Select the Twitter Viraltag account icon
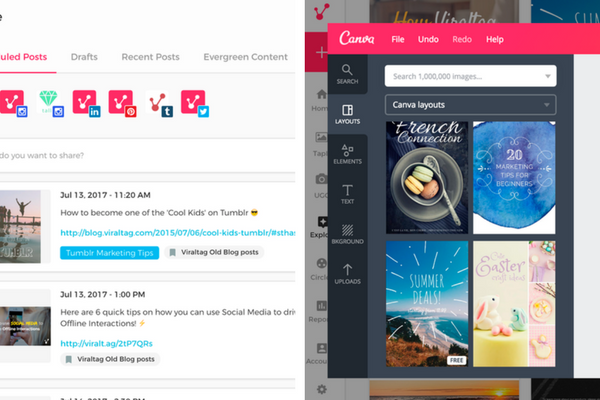Screen dimensions: 600x400 (x=195, y=103)
